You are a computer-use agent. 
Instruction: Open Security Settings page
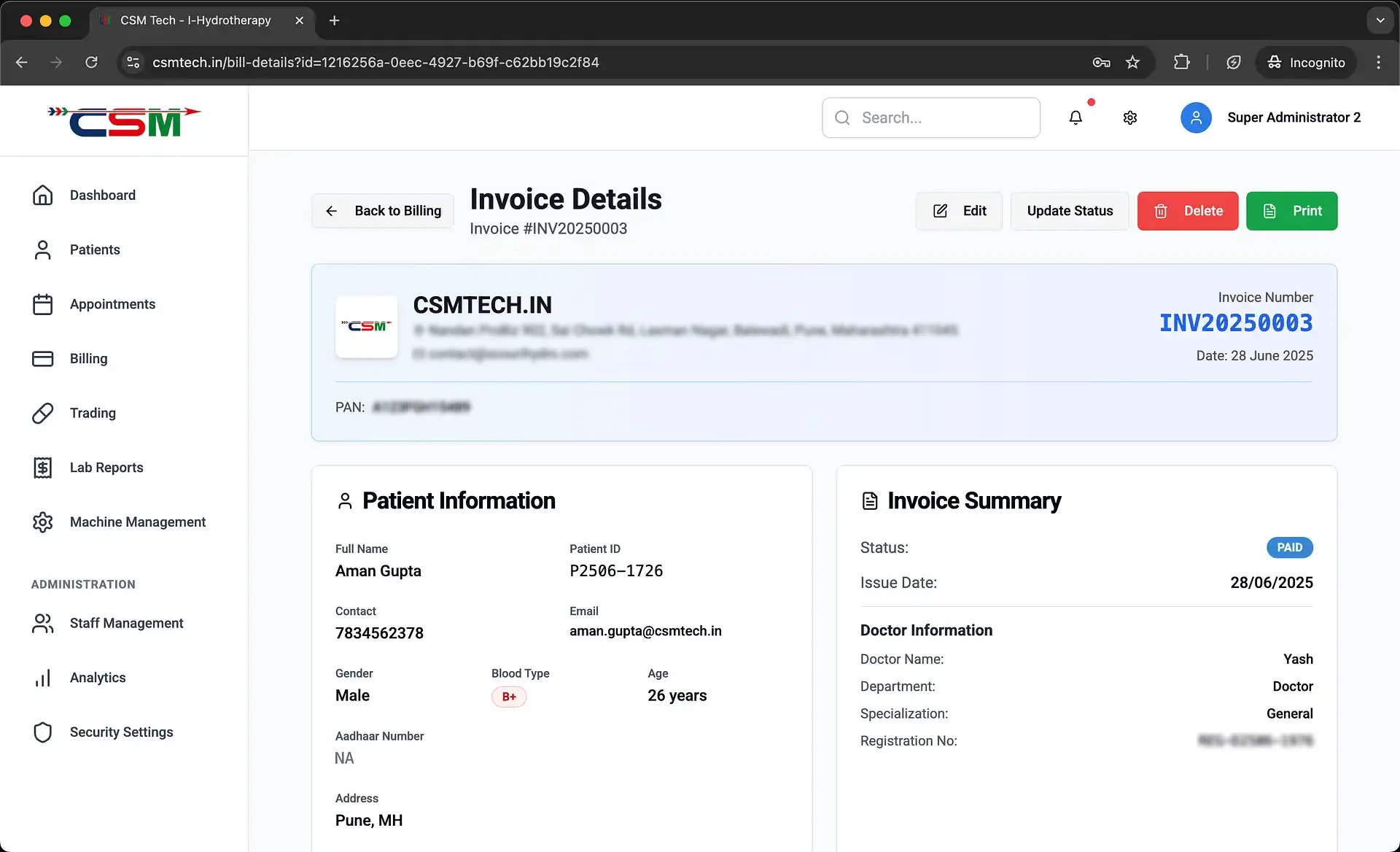click(x=121, y=732)
